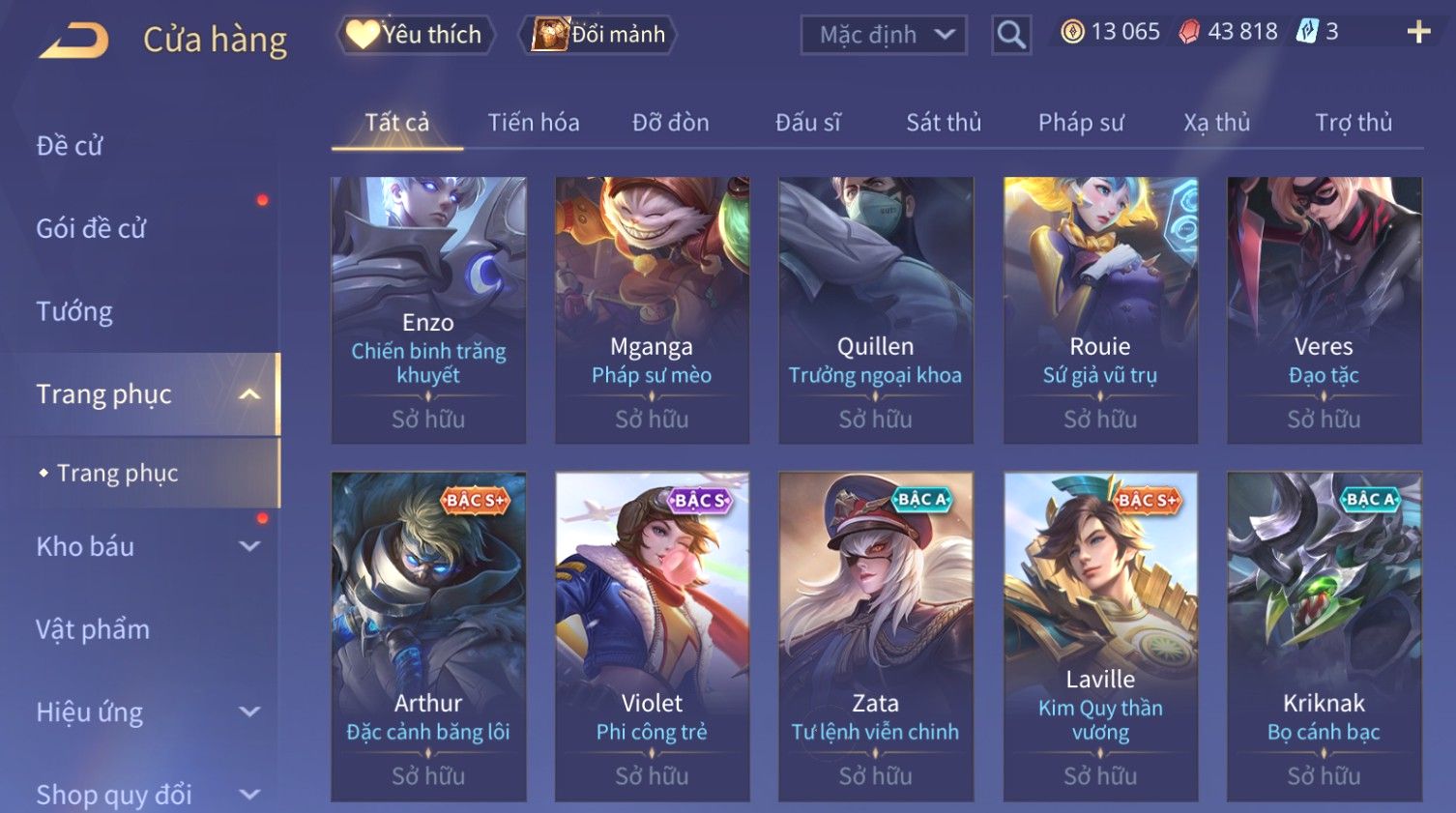1456x813 pixels.
Task: Select the Tiến hóa tab
Action: (534, 123)
